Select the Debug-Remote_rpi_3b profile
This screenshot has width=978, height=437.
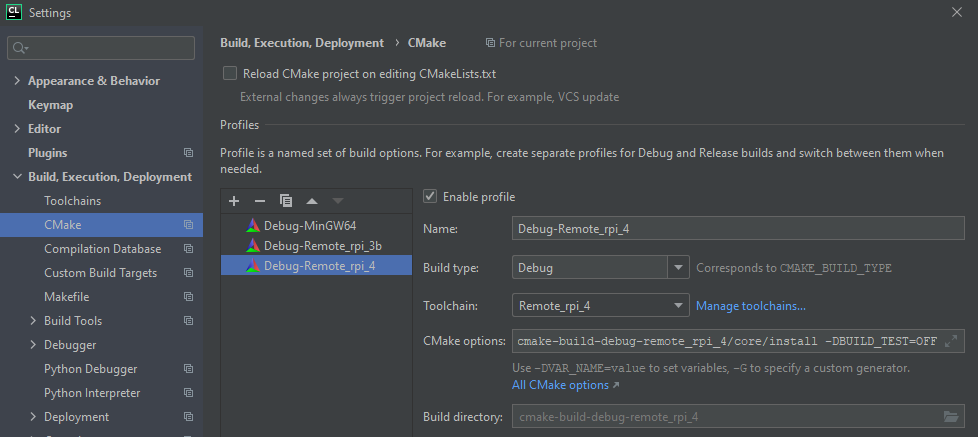(x=322, y=245)
